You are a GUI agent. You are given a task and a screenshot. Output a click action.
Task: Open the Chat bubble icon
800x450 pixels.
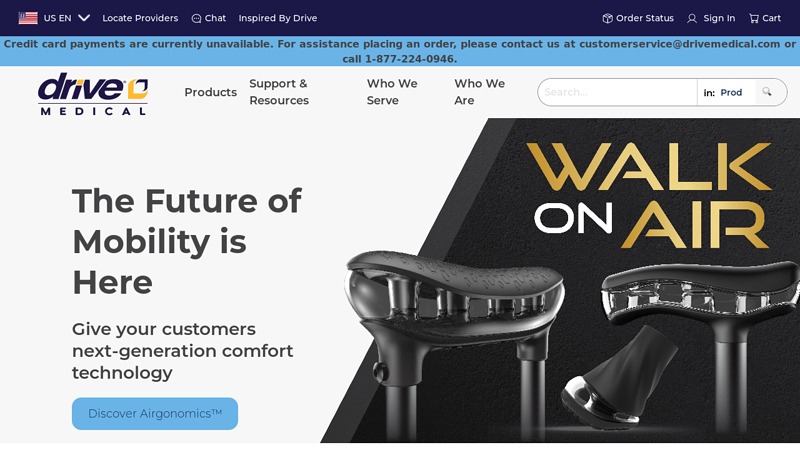[x=196, y=18]
